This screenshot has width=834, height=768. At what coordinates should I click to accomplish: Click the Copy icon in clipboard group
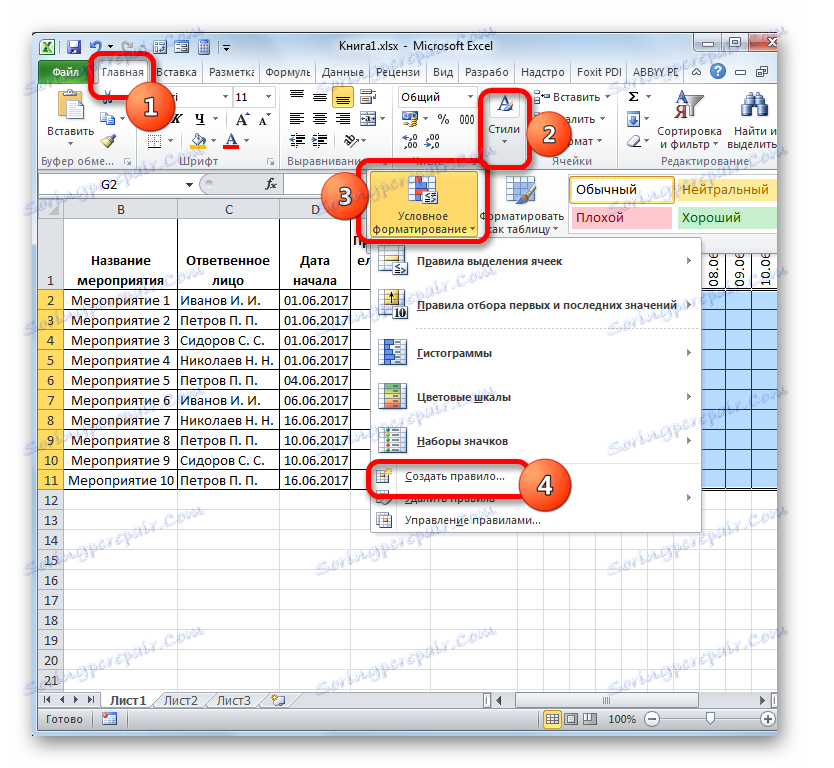tap(108, 119)
